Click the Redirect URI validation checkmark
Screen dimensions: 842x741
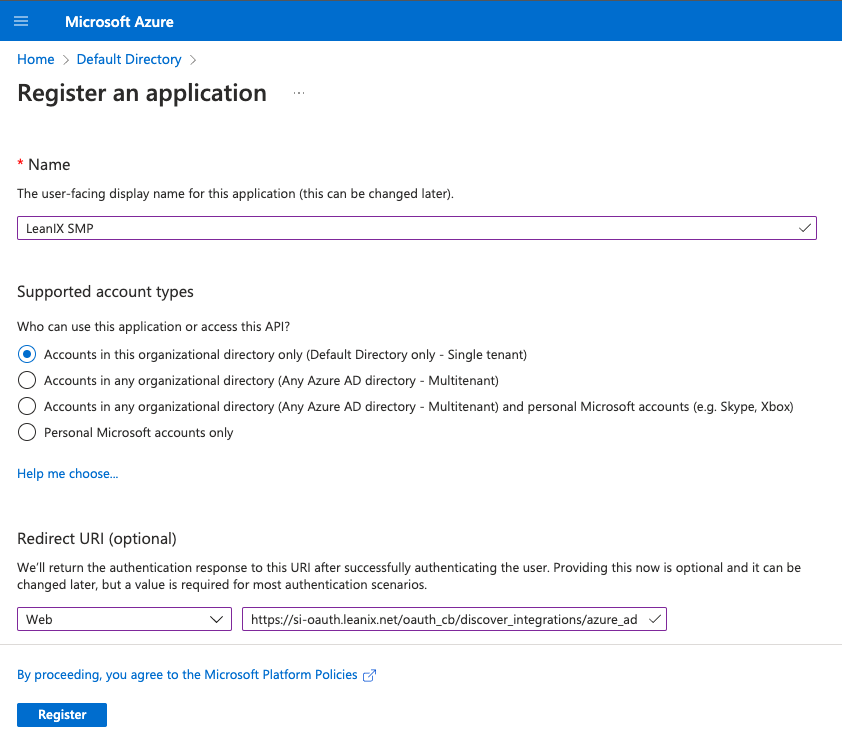(655, 619)
